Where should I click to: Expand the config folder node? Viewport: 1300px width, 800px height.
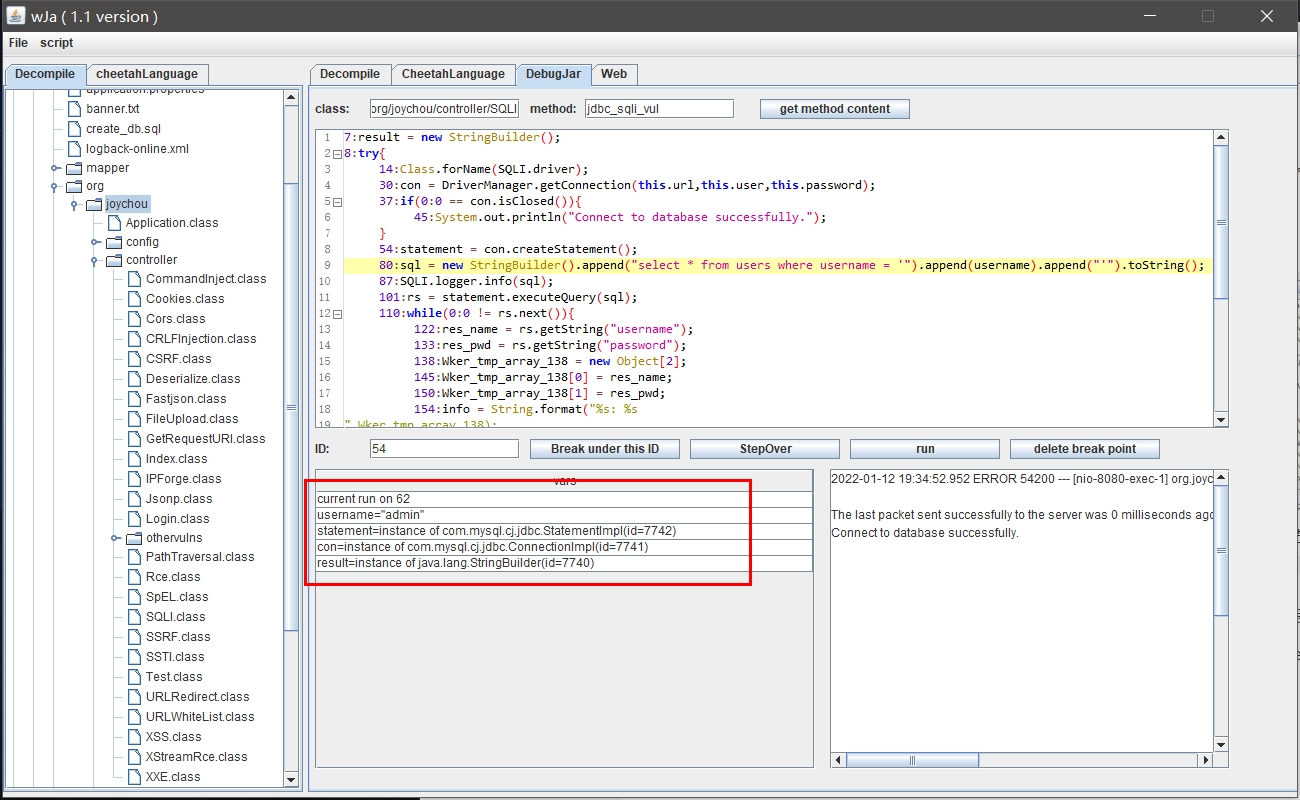96,242
